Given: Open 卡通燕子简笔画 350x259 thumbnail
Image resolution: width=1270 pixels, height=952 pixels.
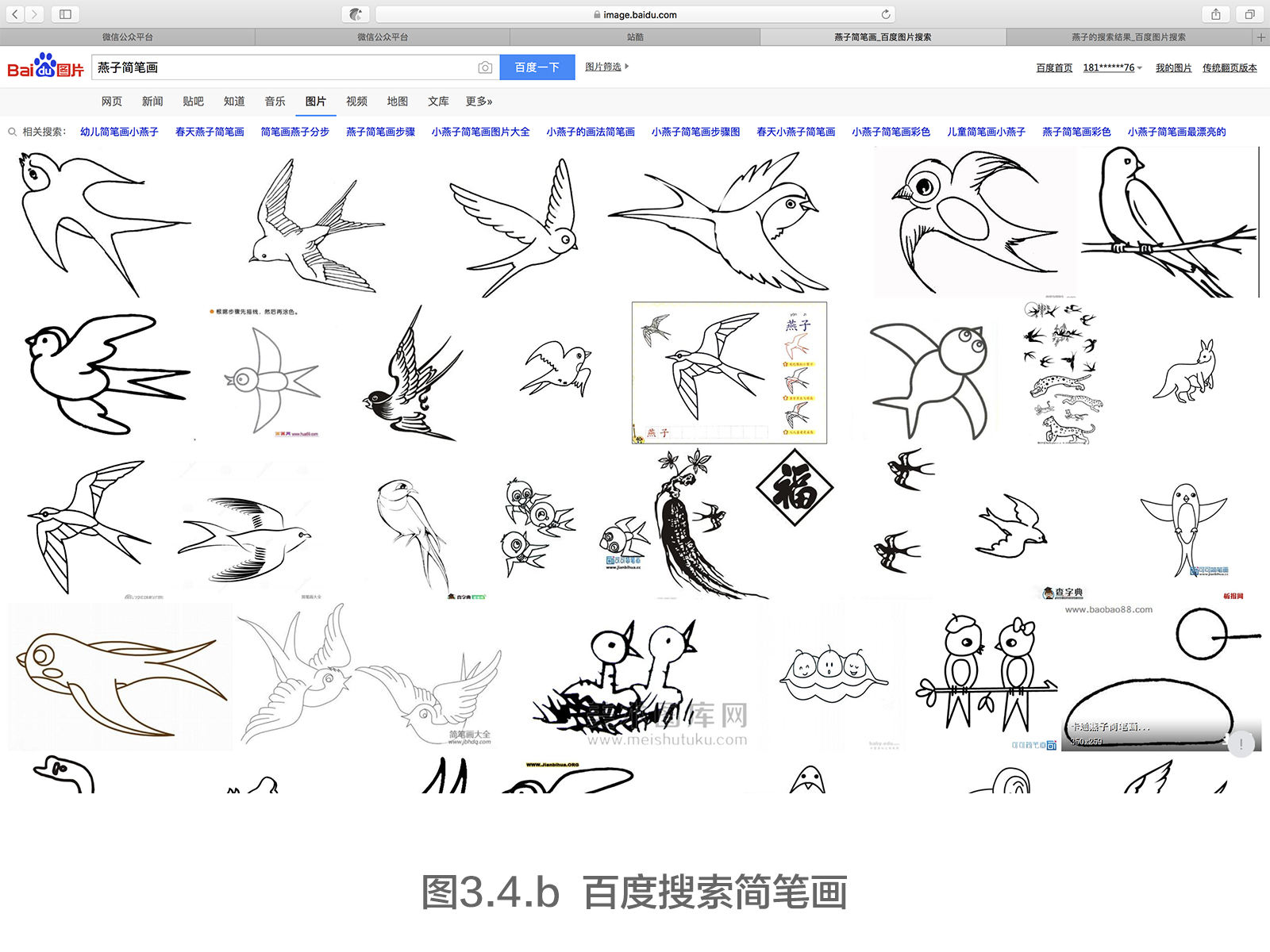Looking at the screenshot, I should (x=1162, y=676).
